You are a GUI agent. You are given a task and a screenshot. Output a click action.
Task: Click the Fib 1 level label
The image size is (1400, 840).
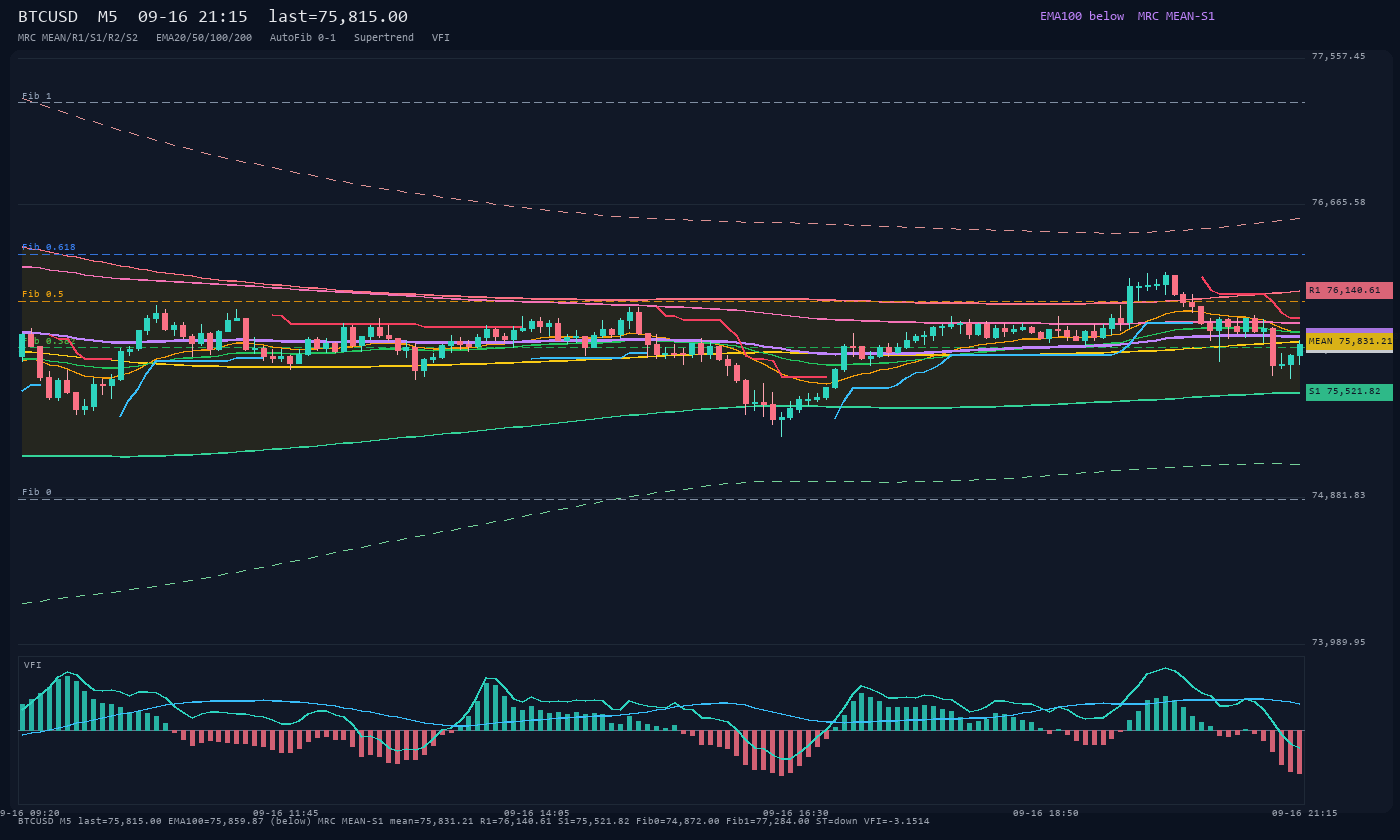[37, 96]
